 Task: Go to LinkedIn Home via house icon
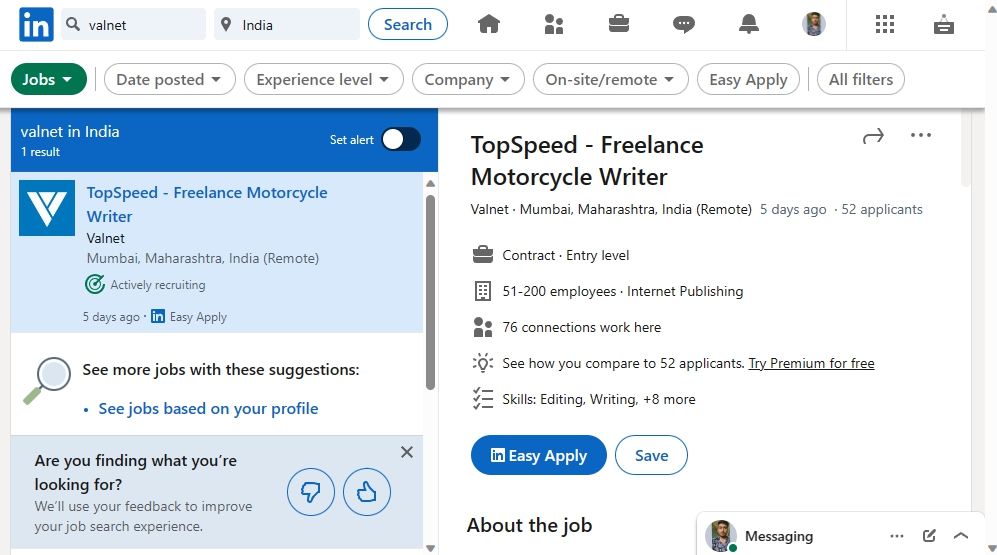[x=488, y=25]
